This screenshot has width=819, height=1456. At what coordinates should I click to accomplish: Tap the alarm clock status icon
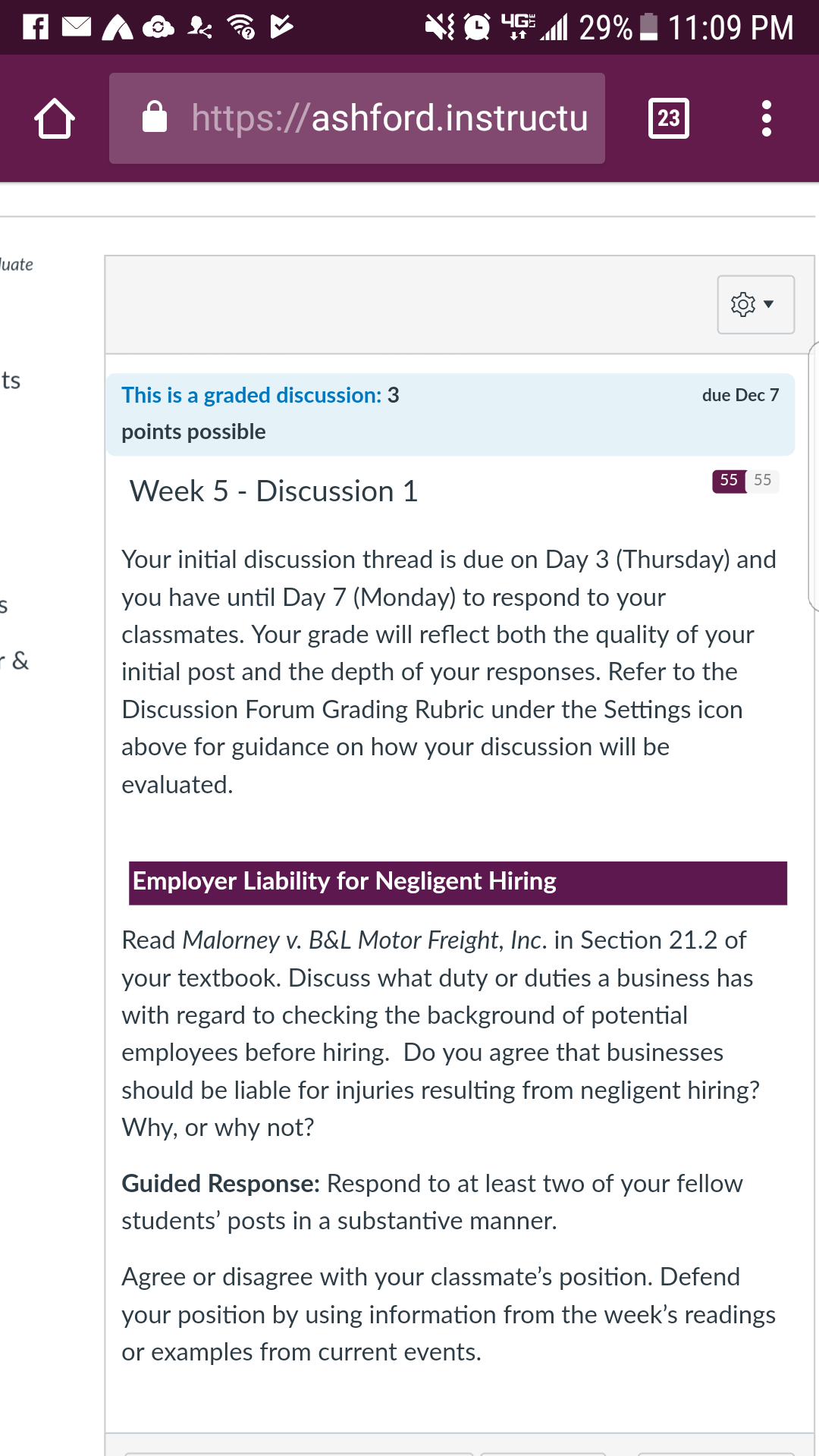tap(477, 27)
